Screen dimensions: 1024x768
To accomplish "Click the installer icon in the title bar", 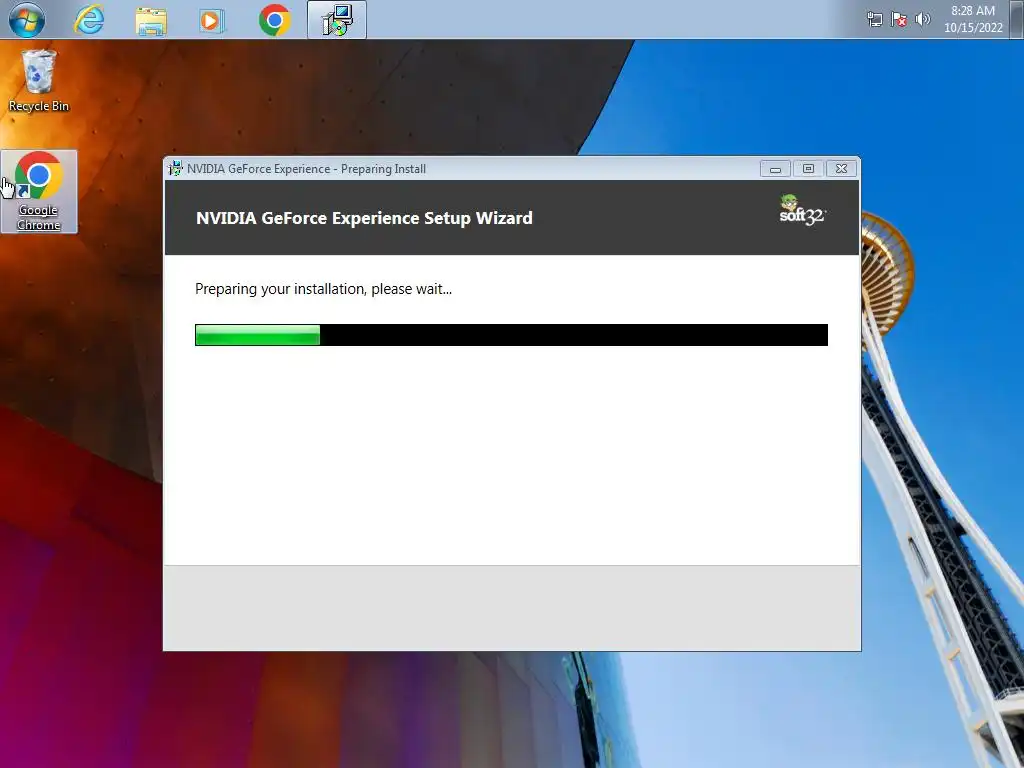I will tap(175, 168).
